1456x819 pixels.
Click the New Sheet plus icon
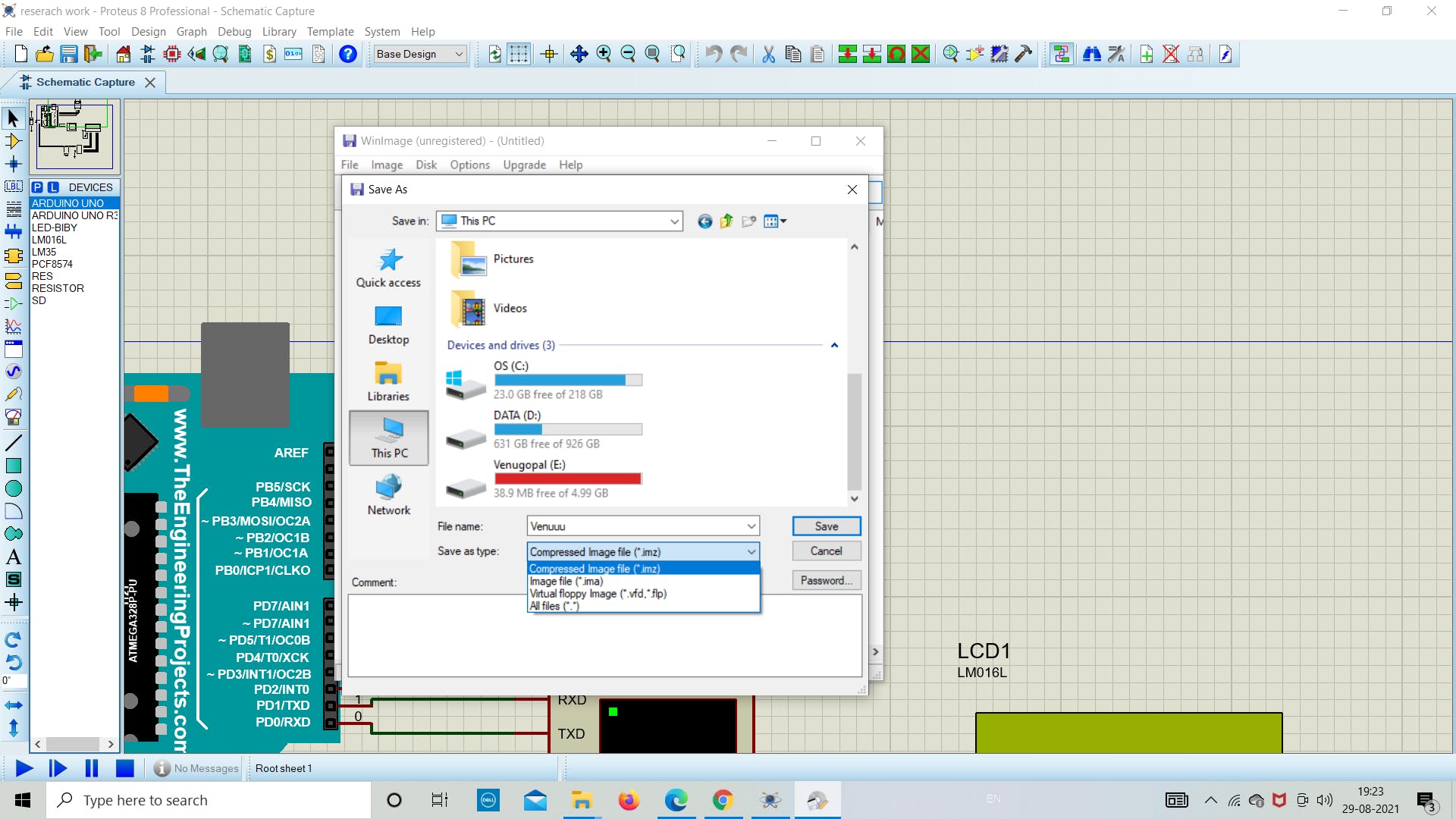(x=1147, y=54)
